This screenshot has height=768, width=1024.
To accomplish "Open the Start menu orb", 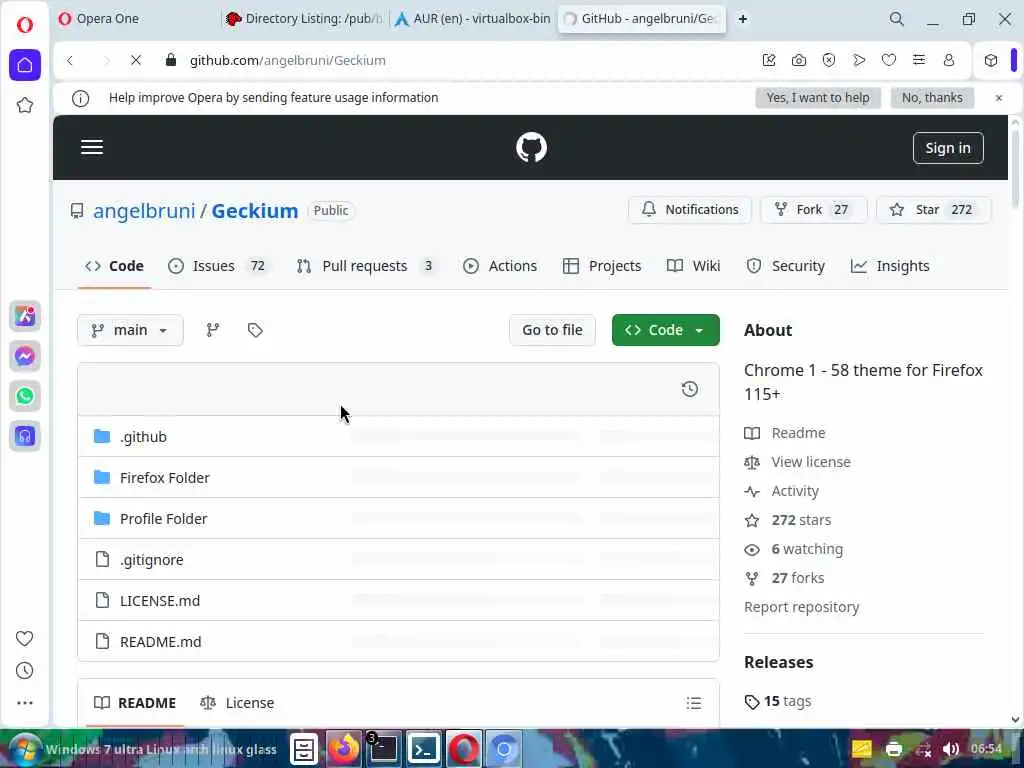I will point(25,749).
